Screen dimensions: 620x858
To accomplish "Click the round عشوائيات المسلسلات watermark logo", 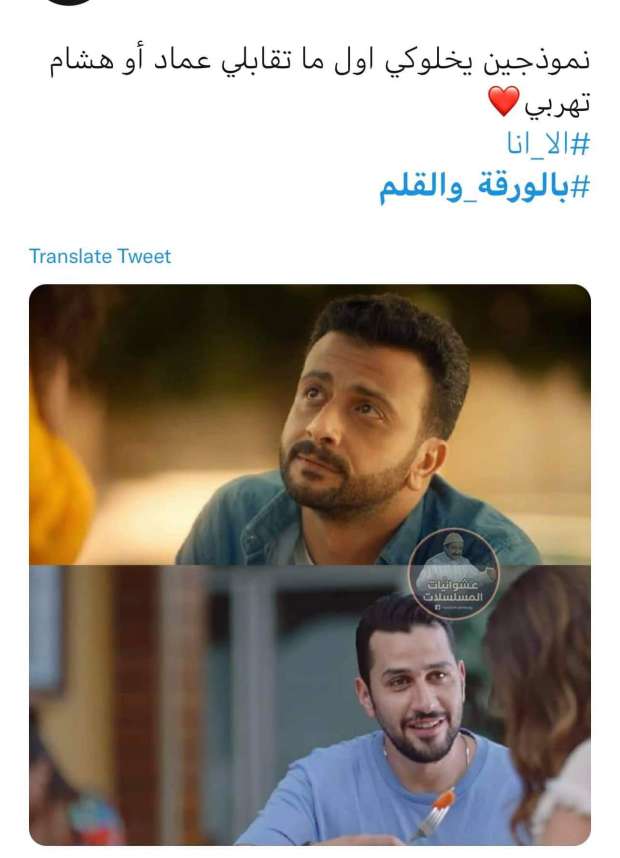I will point(454,574).
